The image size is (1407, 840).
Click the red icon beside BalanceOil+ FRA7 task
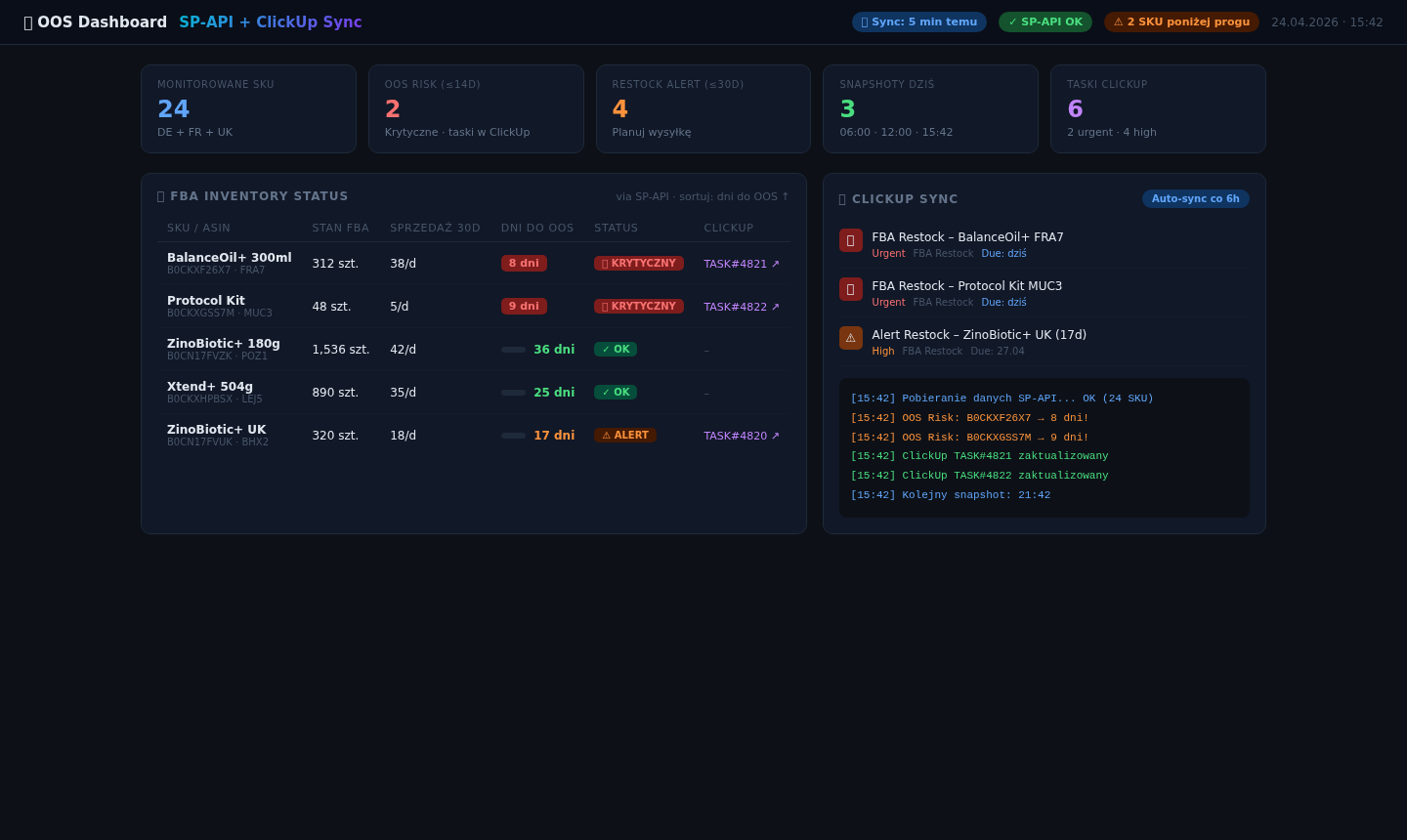(x=851, y=240)
